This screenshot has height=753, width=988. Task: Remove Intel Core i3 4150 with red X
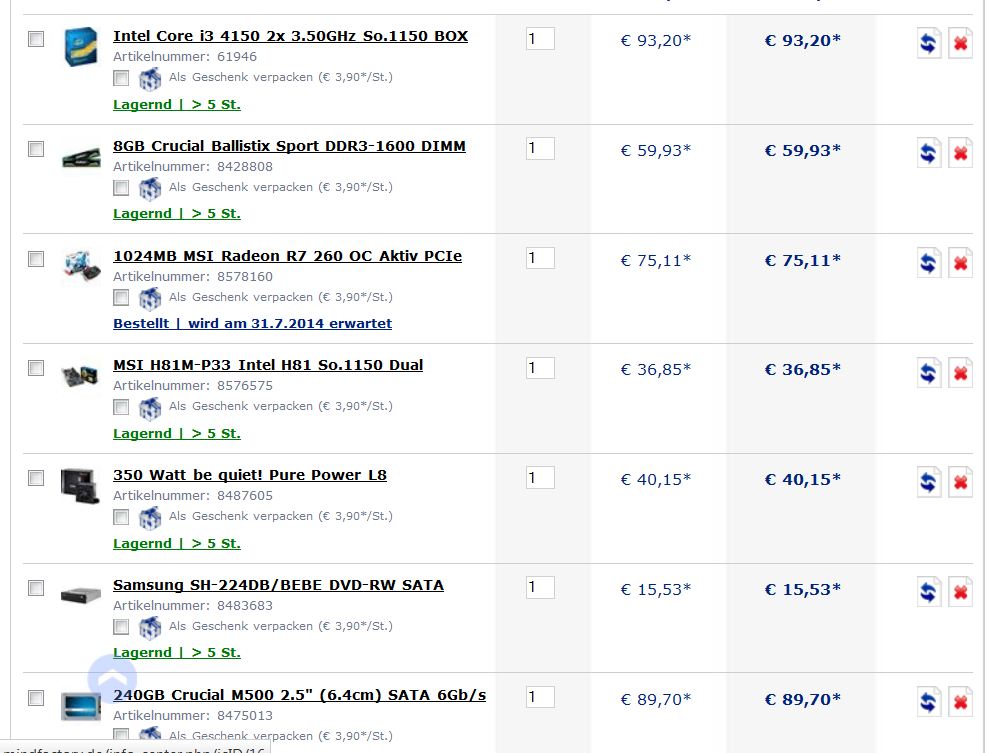click(x=960, y=43)
